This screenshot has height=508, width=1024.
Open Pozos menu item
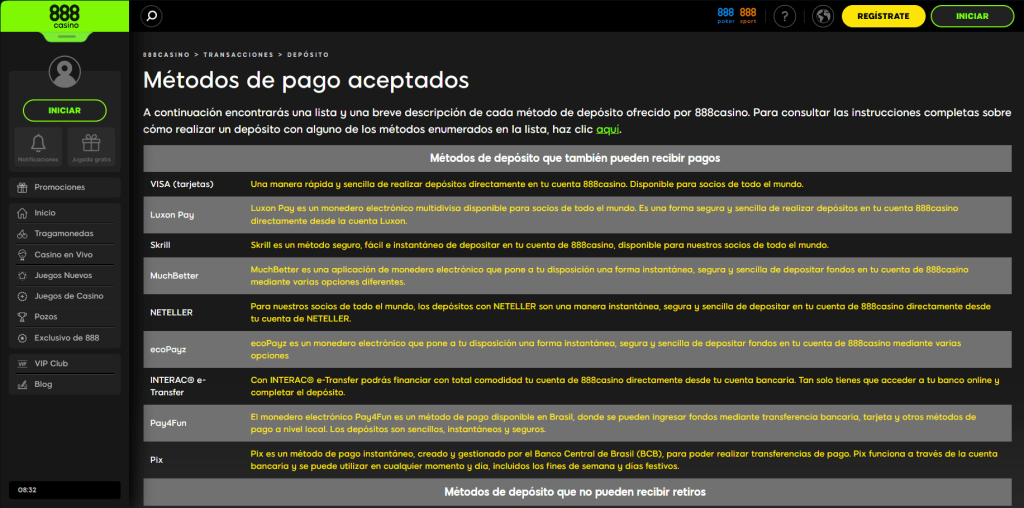click(65, 317)
